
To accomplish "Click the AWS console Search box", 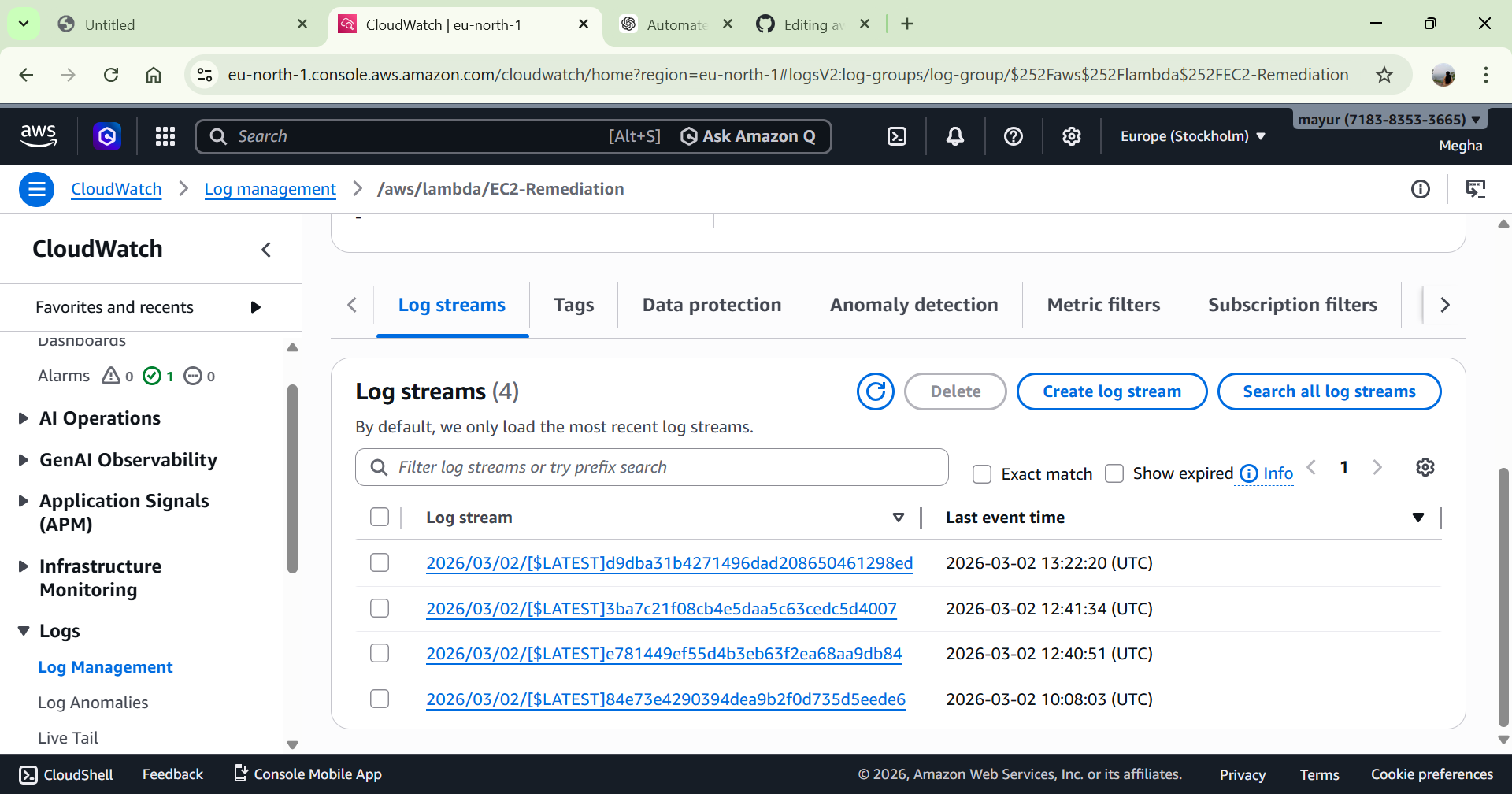I will click(425, 136).
